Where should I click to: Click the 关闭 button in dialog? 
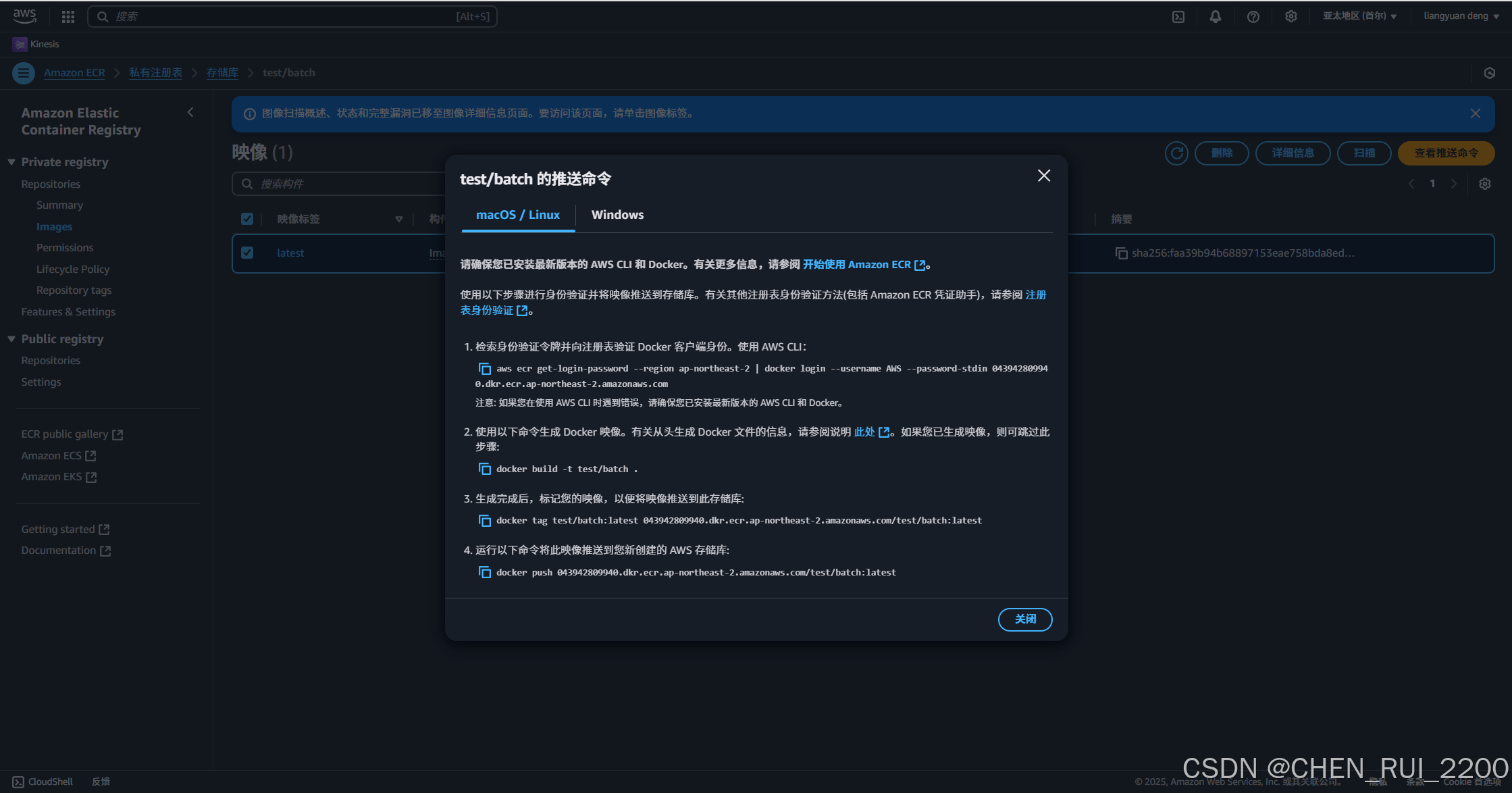pyautogui.click(x=1024, y=619)
